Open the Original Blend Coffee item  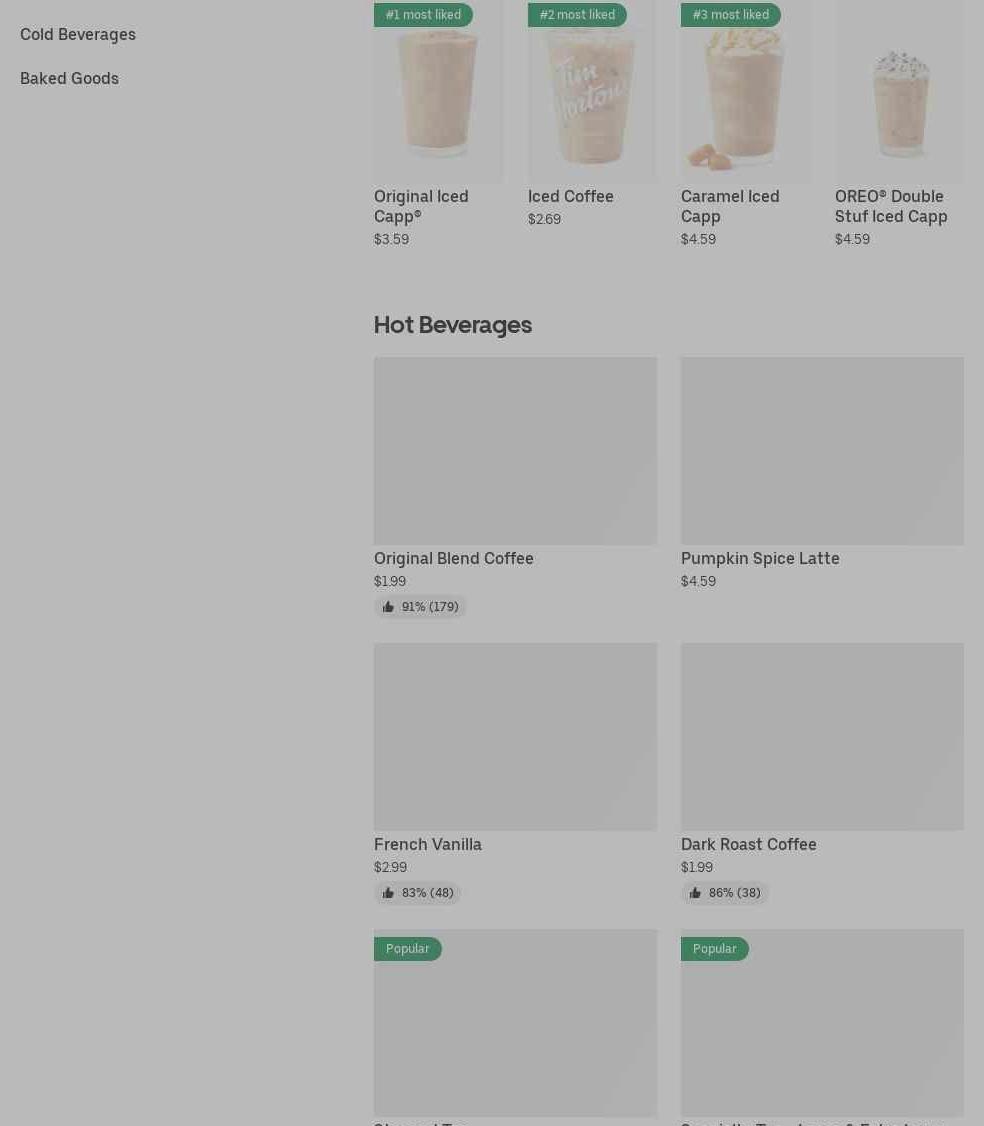453,559
